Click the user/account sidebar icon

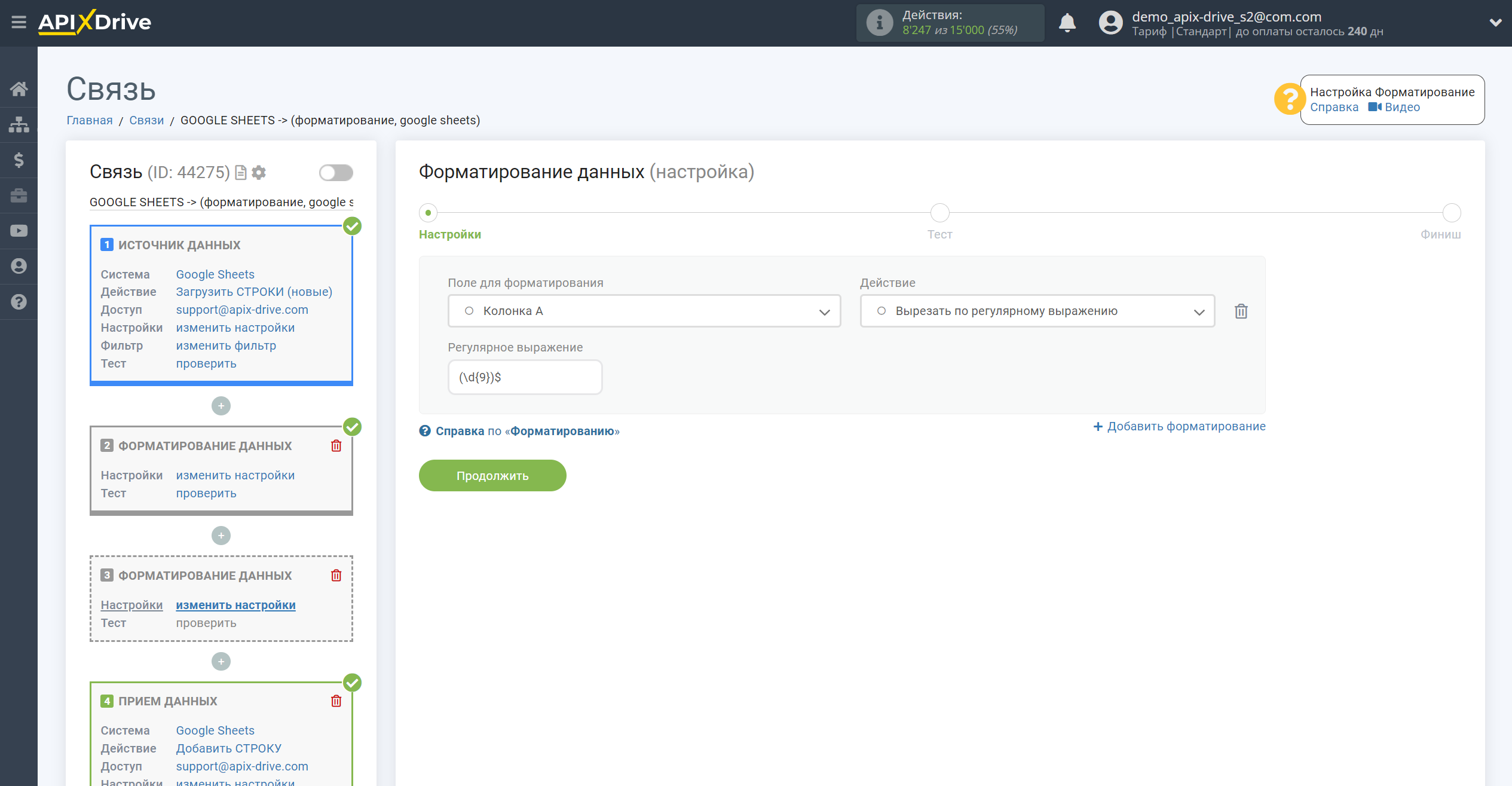[x=18, y=265]
